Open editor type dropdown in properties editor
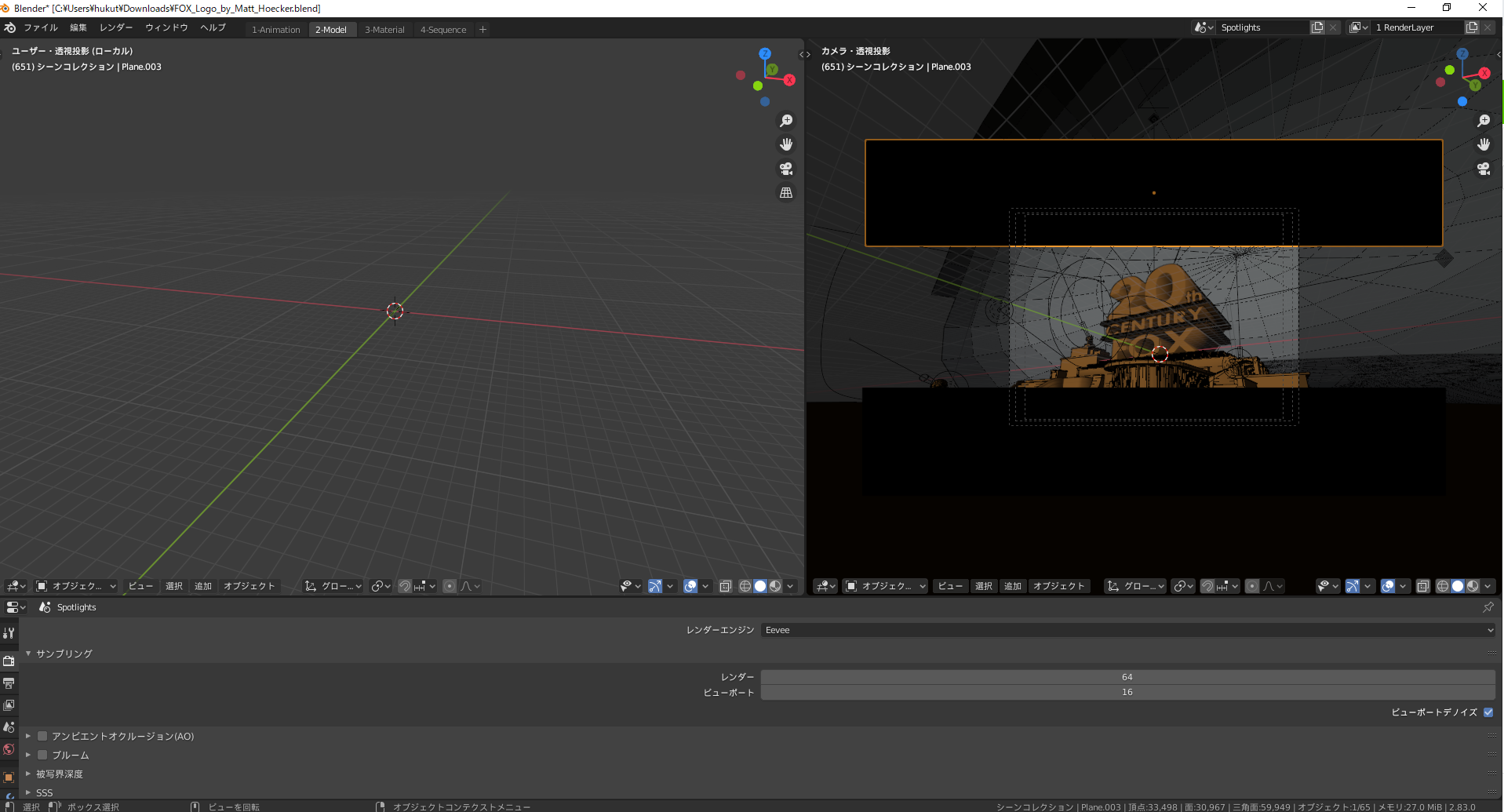The width and height of the screenshot is (1504, 812). point(16,607)
